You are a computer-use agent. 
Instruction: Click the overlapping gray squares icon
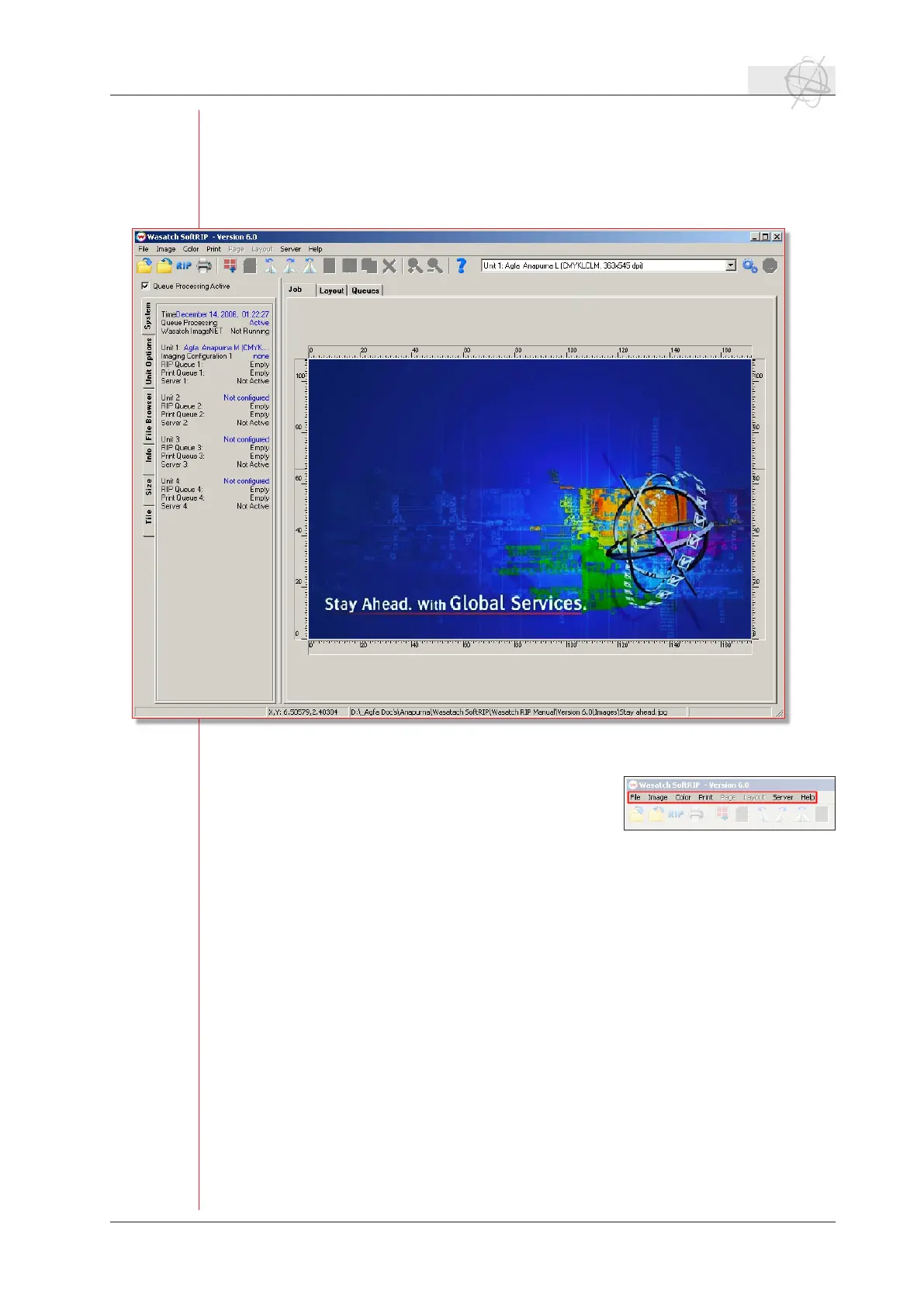pyautogui.click(x=369, y=265)
